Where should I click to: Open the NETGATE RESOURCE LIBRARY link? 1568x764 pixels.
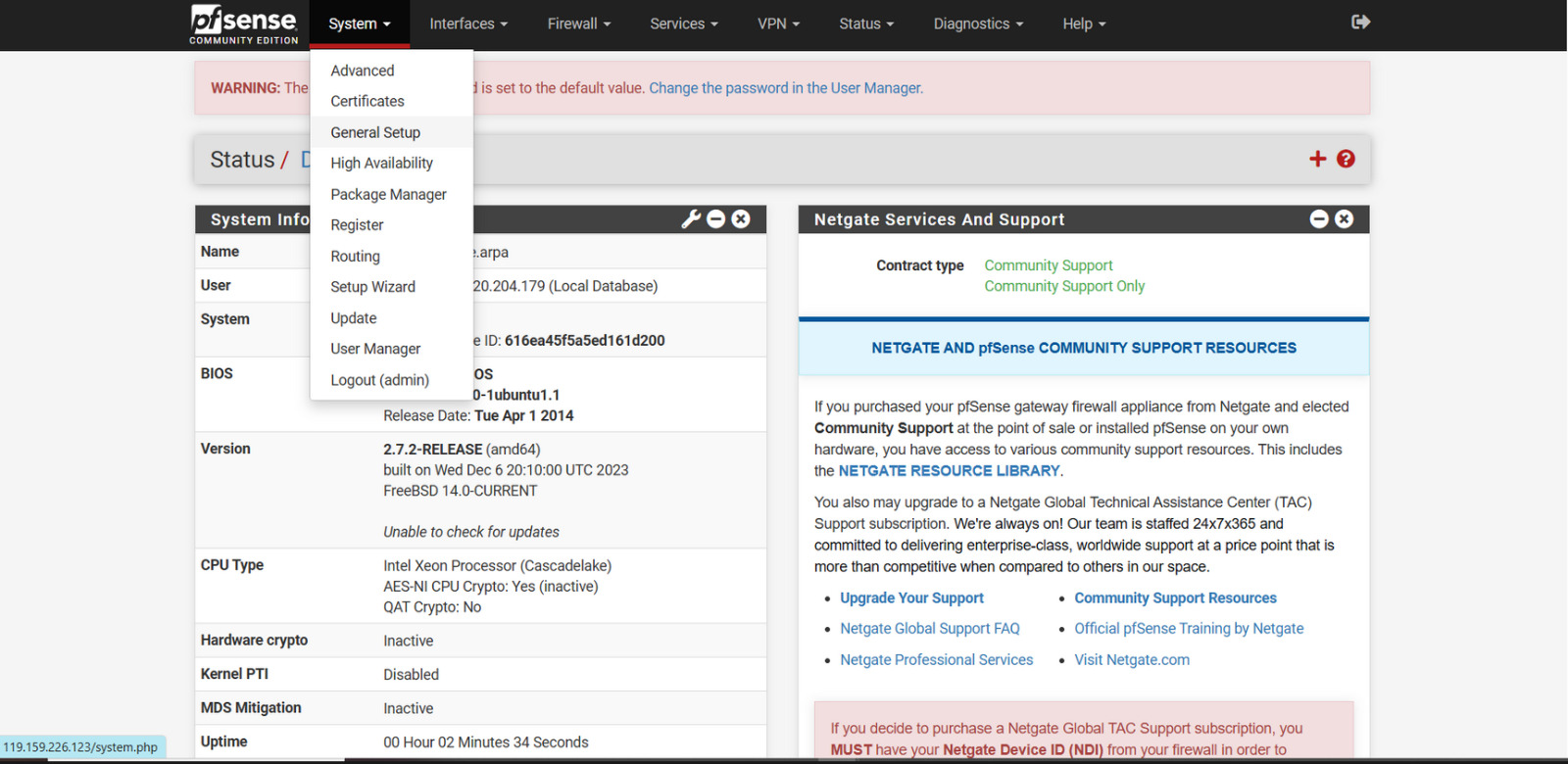949,471
